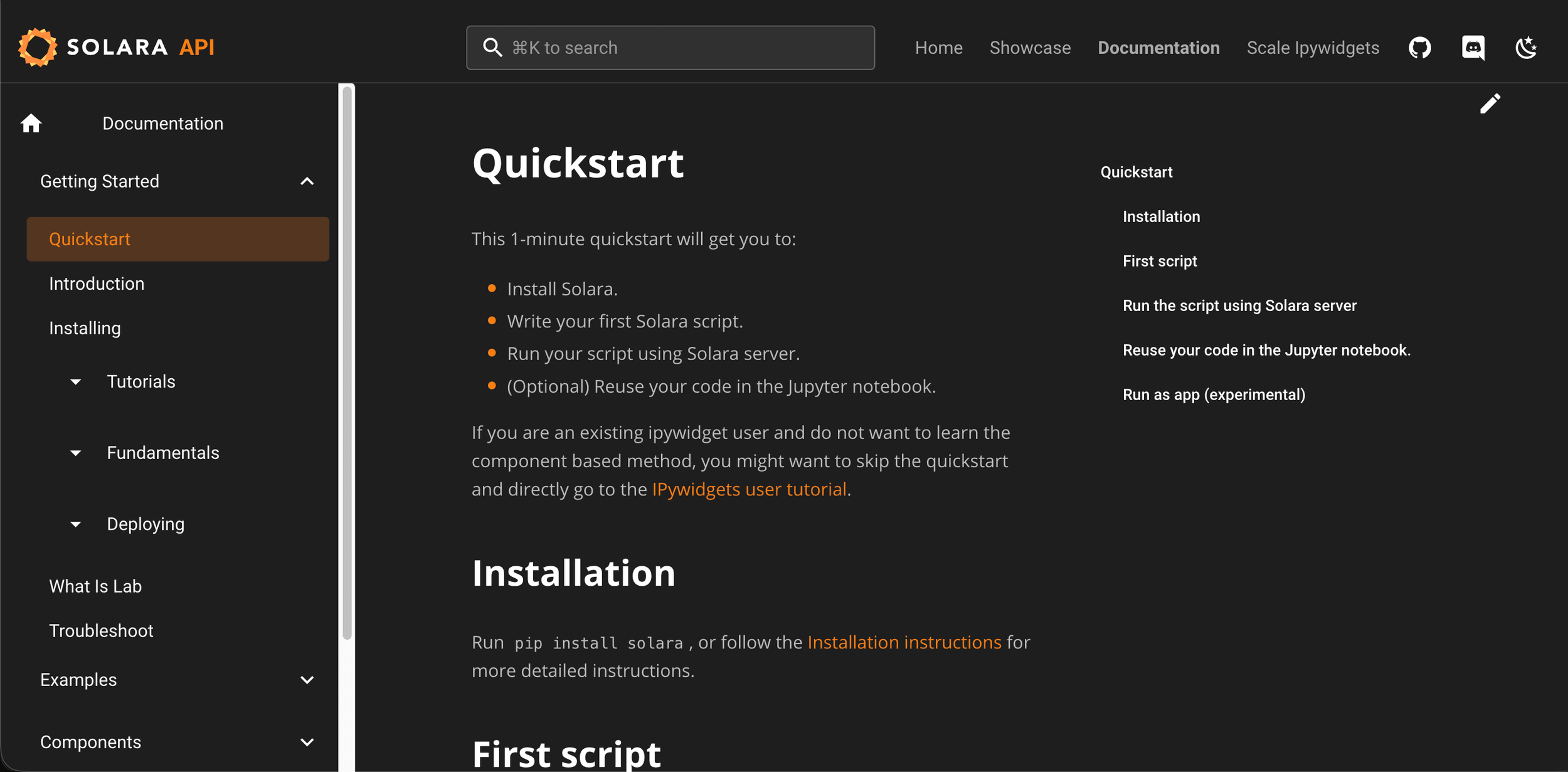The height and width of the screenshot is (772, 1568).
Task: Jump to Run as app (experimental)
Action: click(x=1214, y=394)
